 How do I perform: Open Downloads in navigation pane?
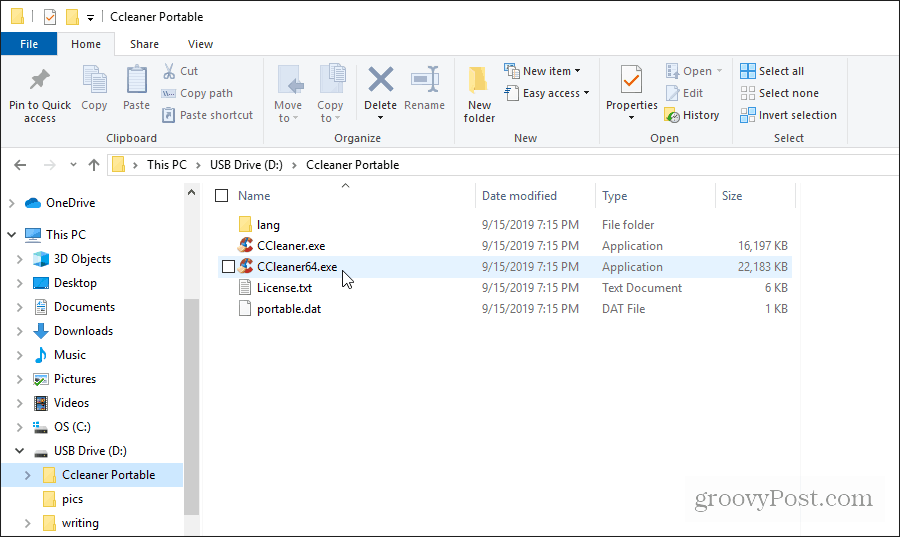(x=83, y=331)
